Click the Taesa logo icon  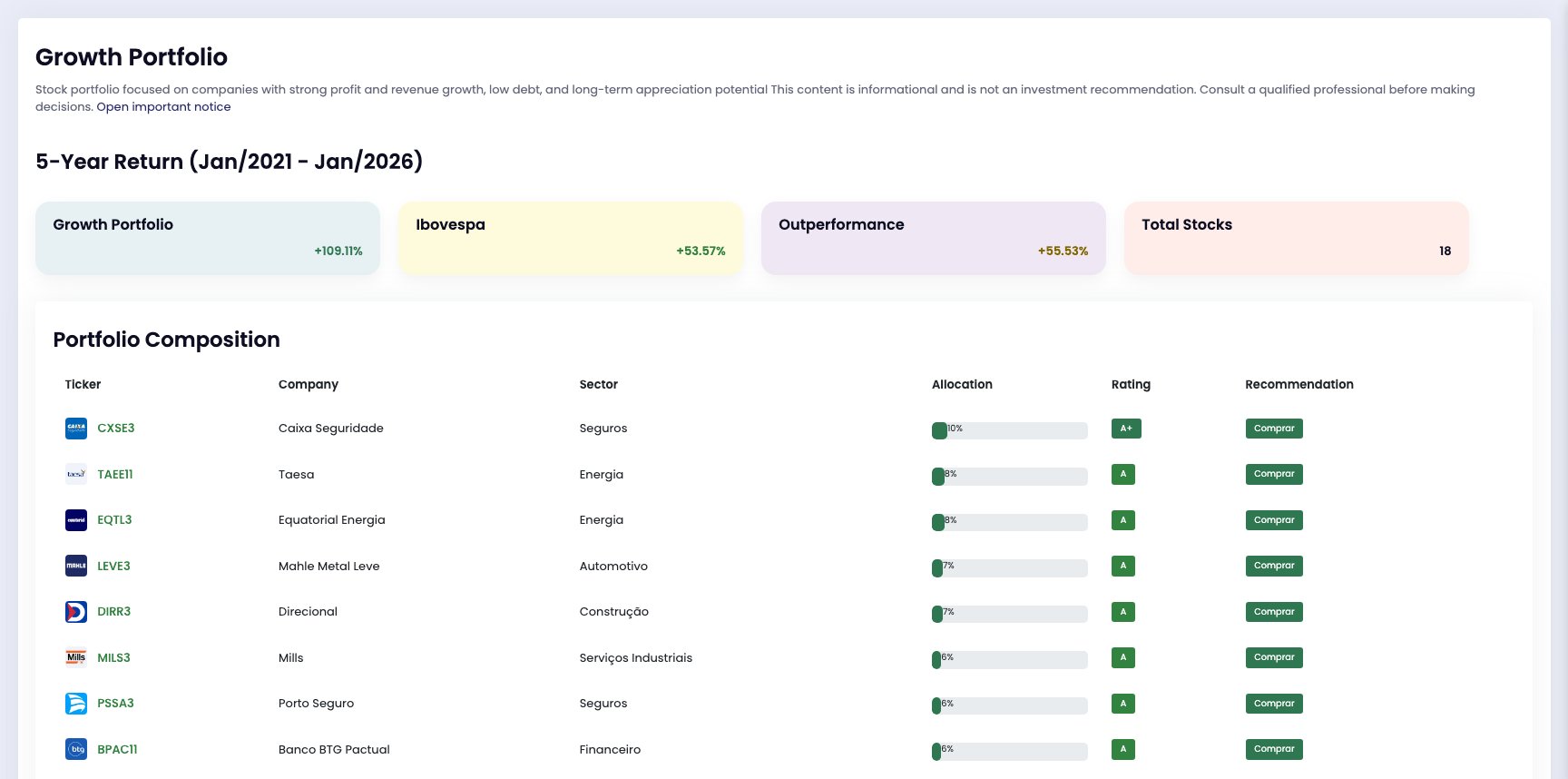76,474
